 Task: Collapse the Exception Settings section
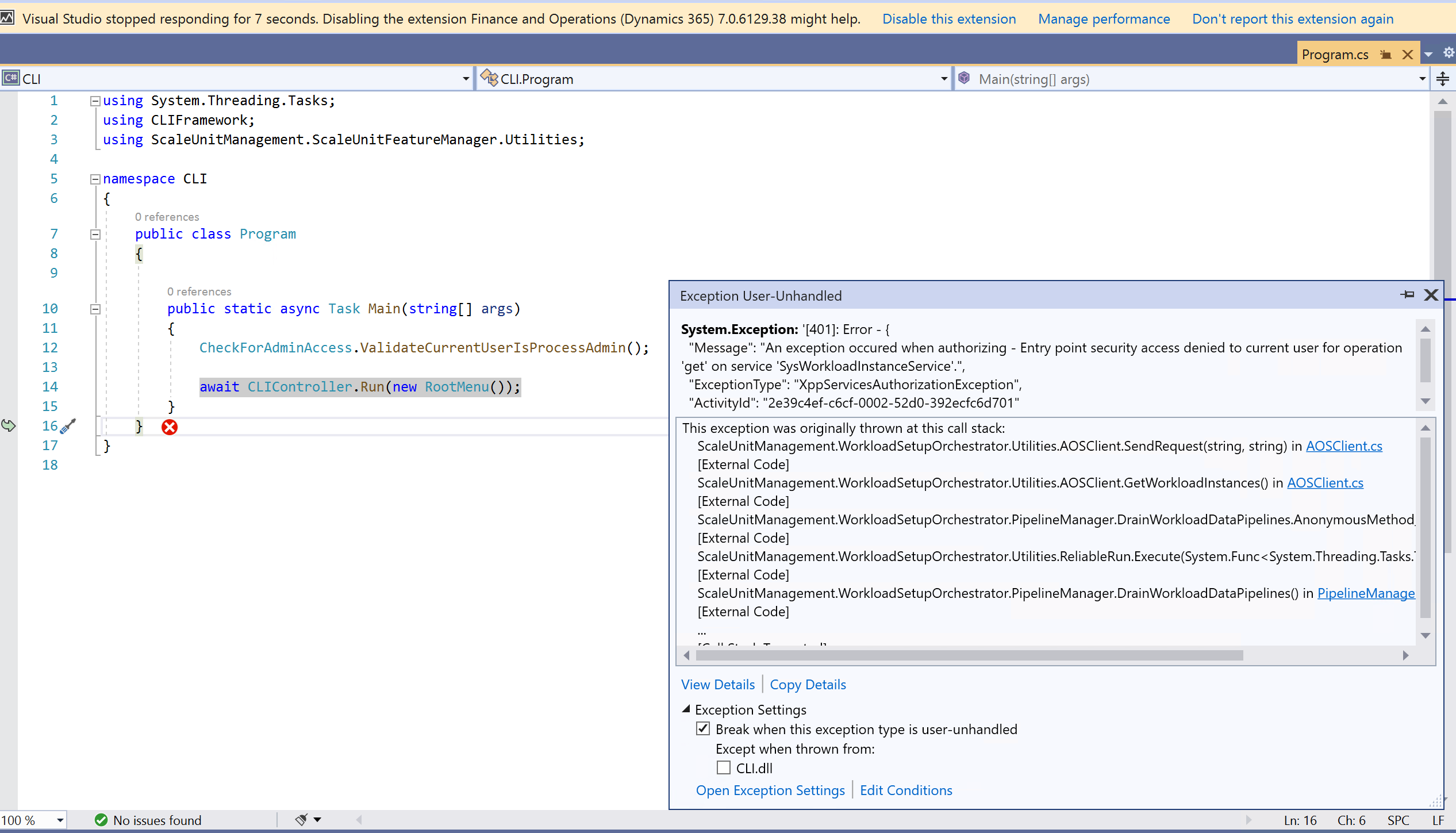click(x=686, y=709)
